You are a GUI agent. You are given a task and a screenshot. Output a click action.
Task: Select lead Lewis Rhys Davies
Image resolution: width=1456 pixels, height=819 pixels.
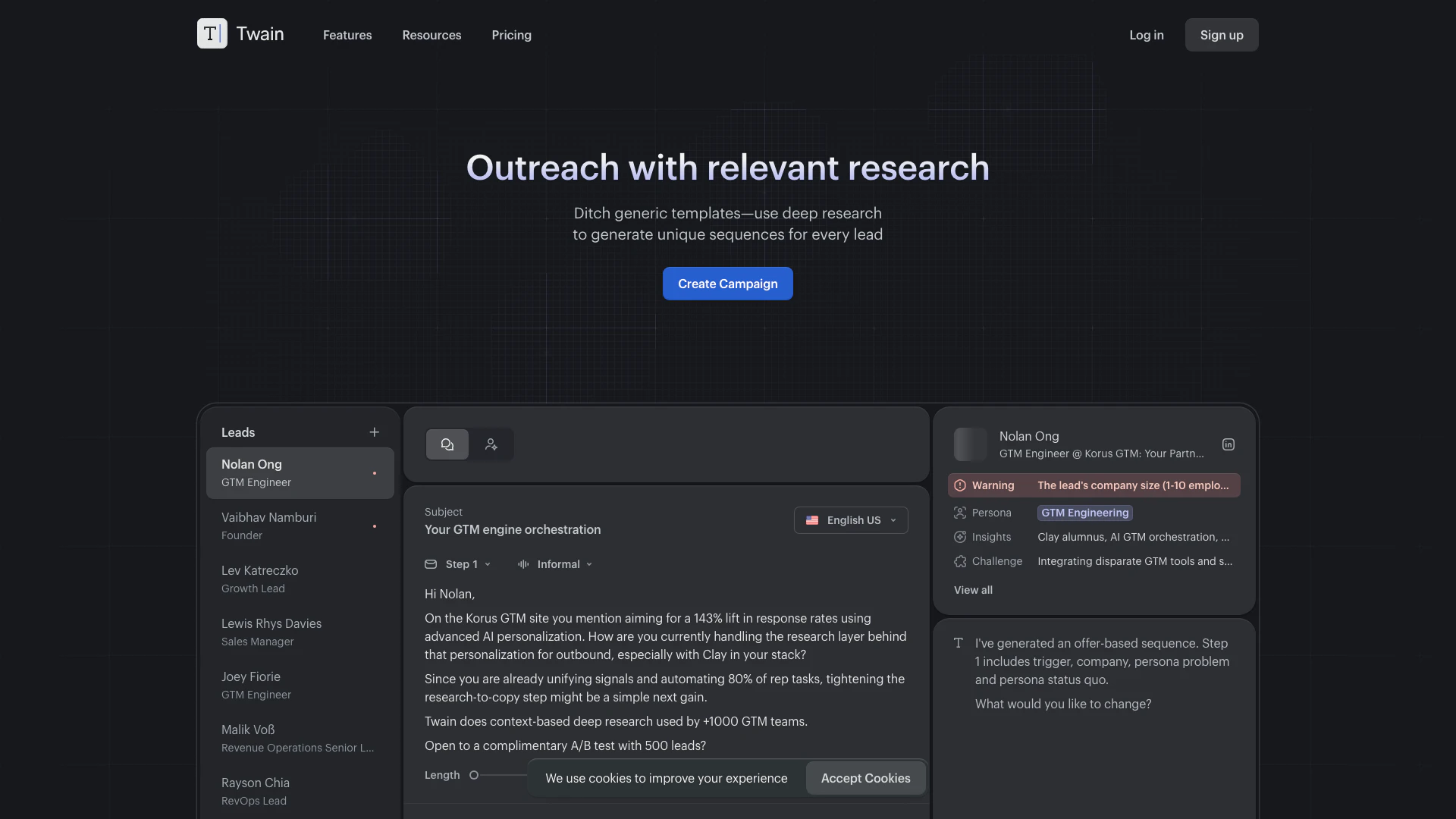click(300, 632)
